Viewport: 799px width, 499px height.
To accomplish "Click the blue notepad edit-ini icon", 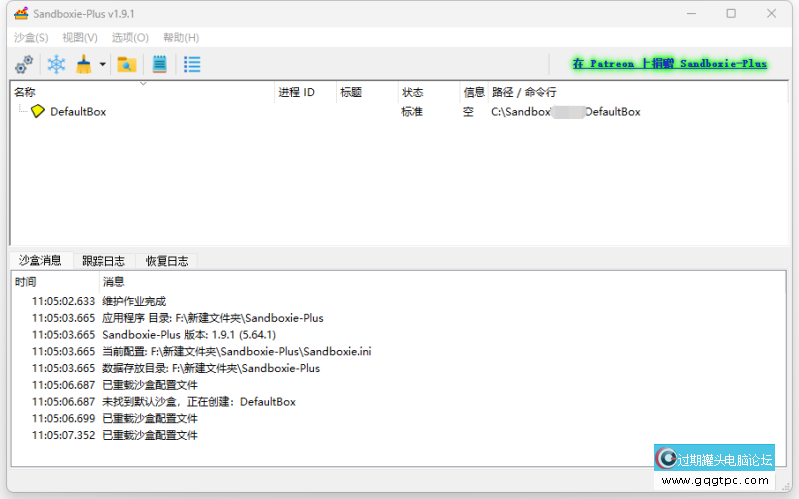I will [x=159, y=65].
